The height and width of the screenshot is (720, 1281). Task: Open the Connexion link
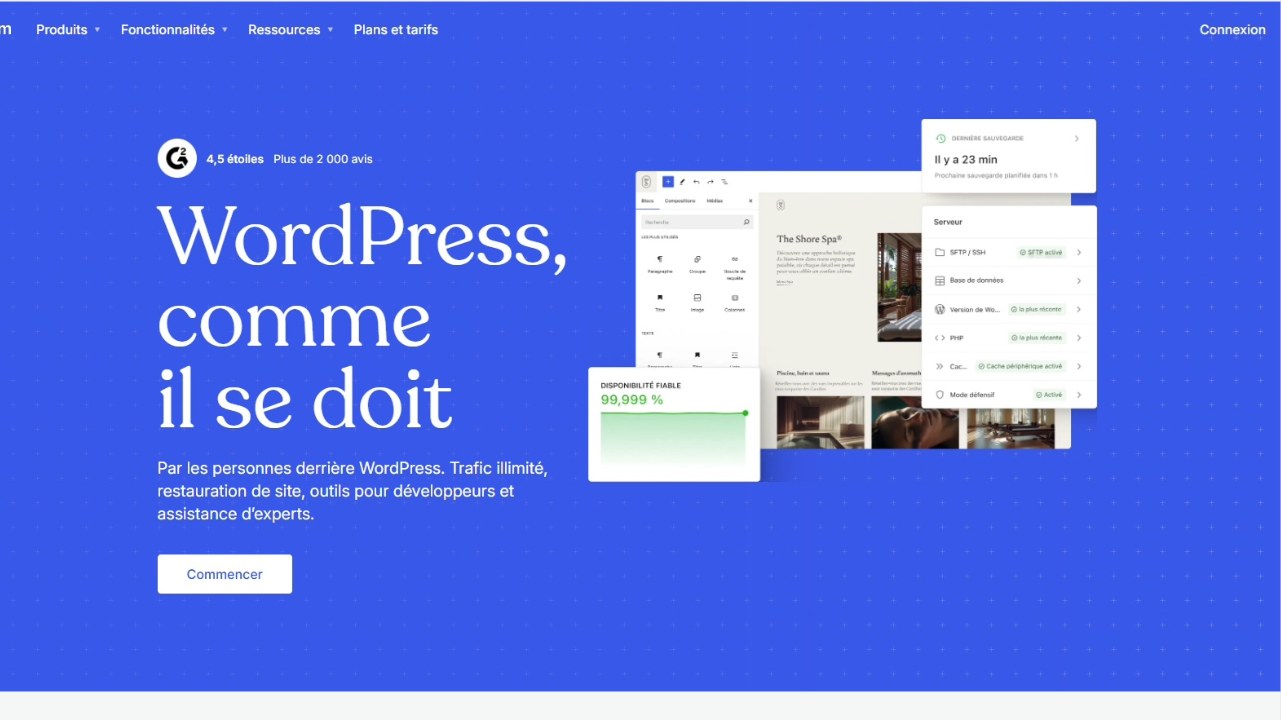pyautogui.click(x=1232, y=29)
